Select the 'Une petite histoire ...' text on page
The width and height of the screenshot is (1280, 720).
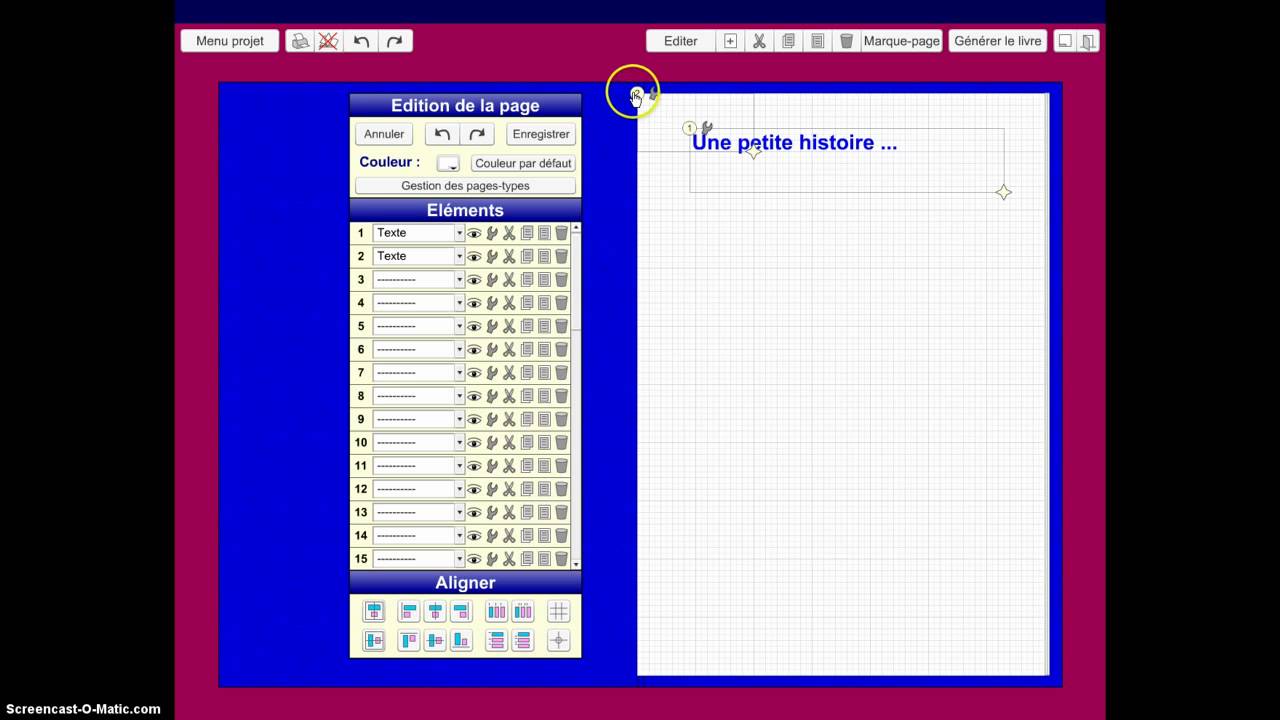pos(794,143)
